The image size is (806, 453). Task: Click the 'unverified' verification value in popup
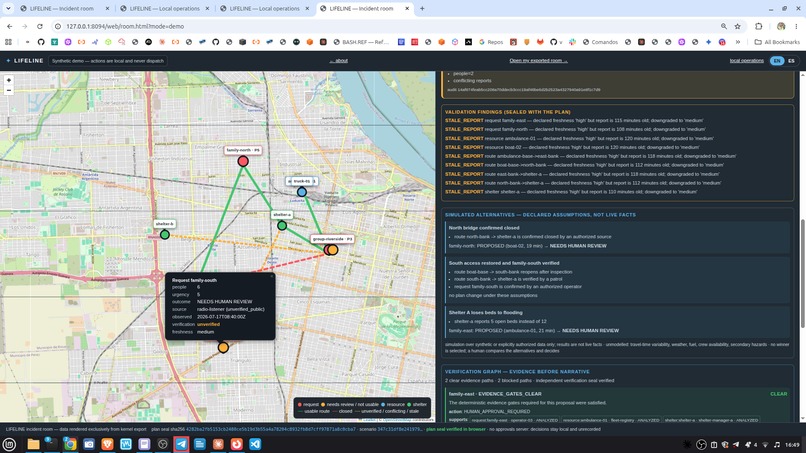click(x=208, y=324)
